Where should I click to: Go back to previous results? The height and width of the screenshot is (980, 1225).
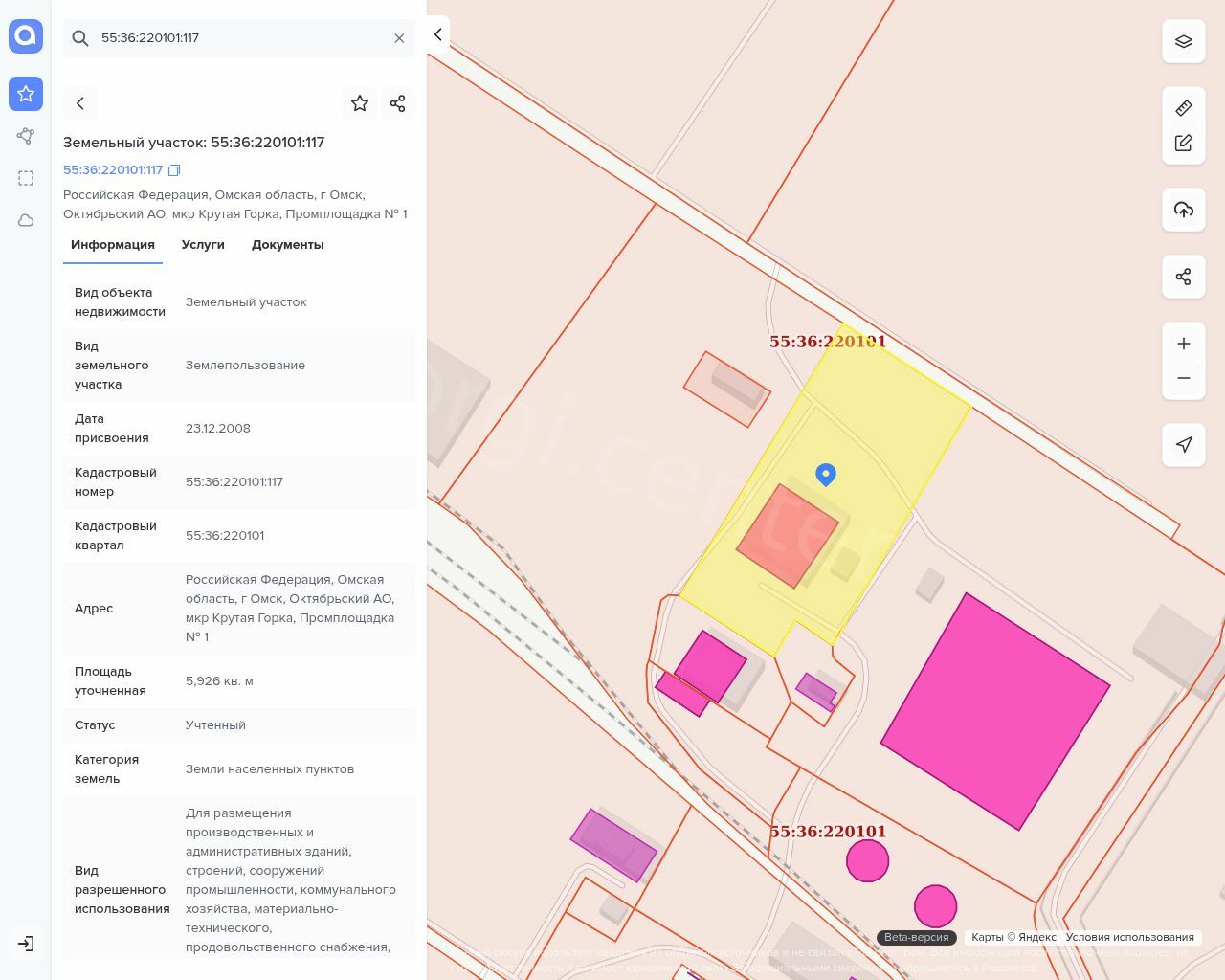80,103
